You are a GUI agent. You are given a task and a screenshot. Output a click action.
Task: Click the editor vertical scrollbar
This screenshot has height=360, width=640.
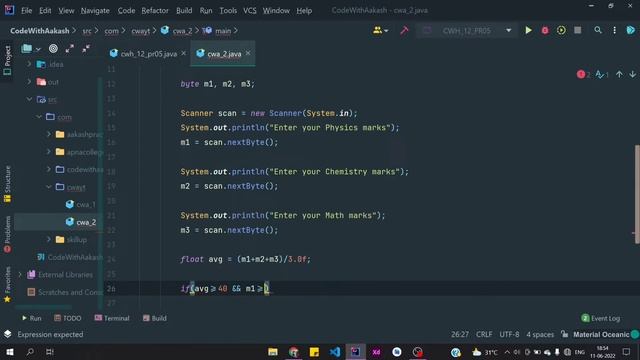click(637, 194)
